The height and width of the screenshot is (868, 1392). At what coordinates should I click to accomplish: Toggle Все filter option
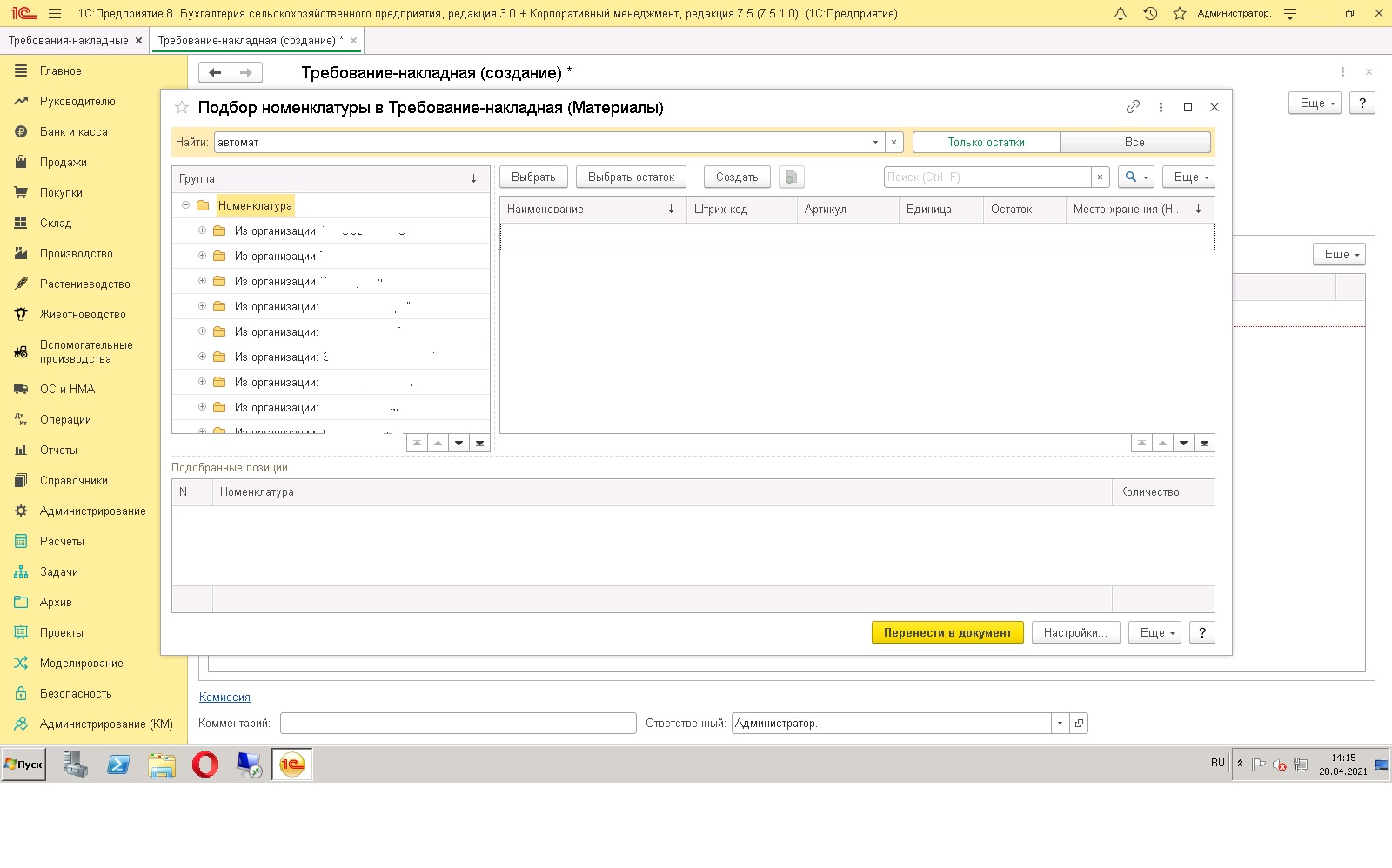pyautogui.click(x=1134, y=142)
